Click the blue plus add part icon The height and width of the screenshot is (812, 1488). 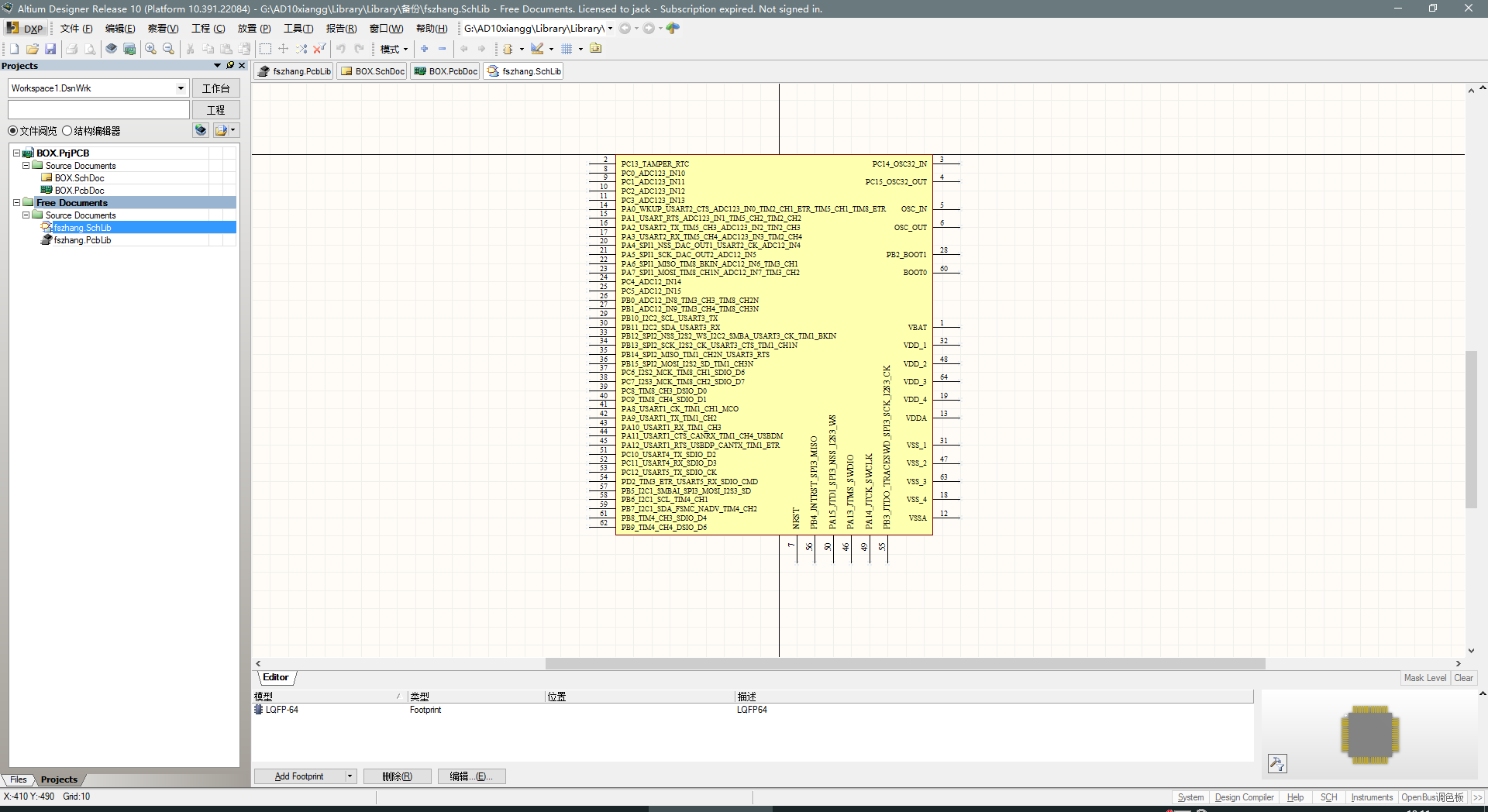(425, 49)
